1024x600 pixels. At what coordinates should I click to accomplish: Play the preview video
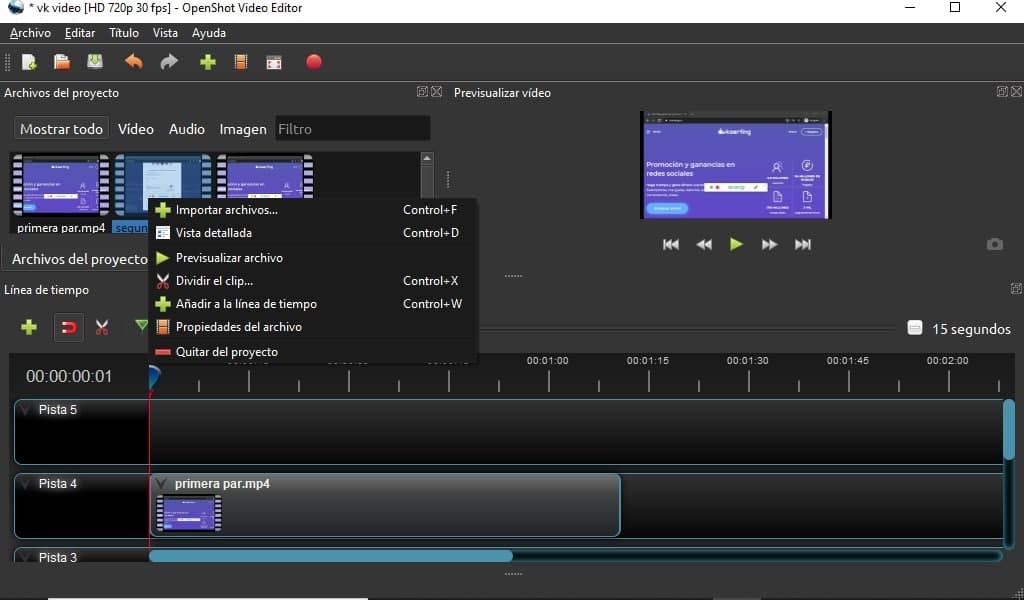tap(736, 244)
